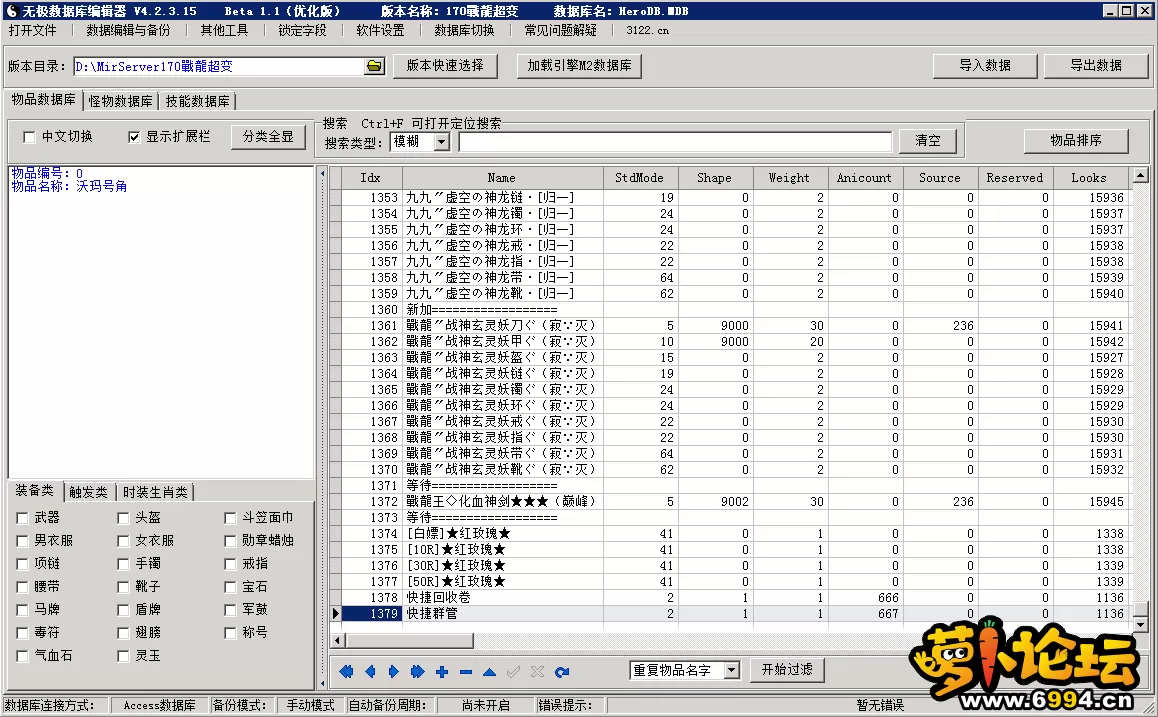1158x717 pixels.
Task: Click the 导出数据 button
Action: tap(1096, 66)
